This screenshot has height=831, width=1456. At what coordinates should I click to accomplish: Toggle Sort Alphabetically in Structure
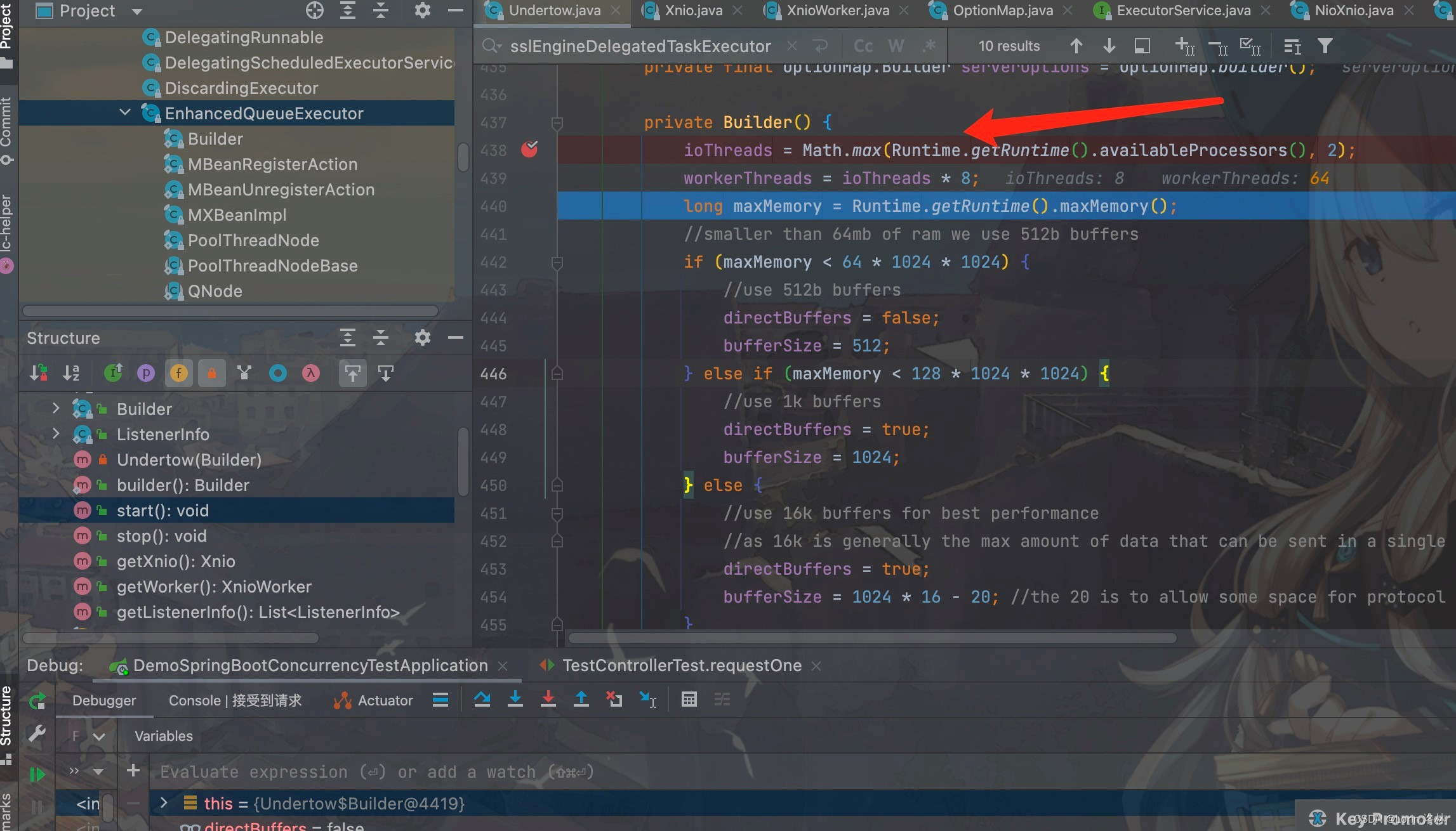(x=71, y=373)
